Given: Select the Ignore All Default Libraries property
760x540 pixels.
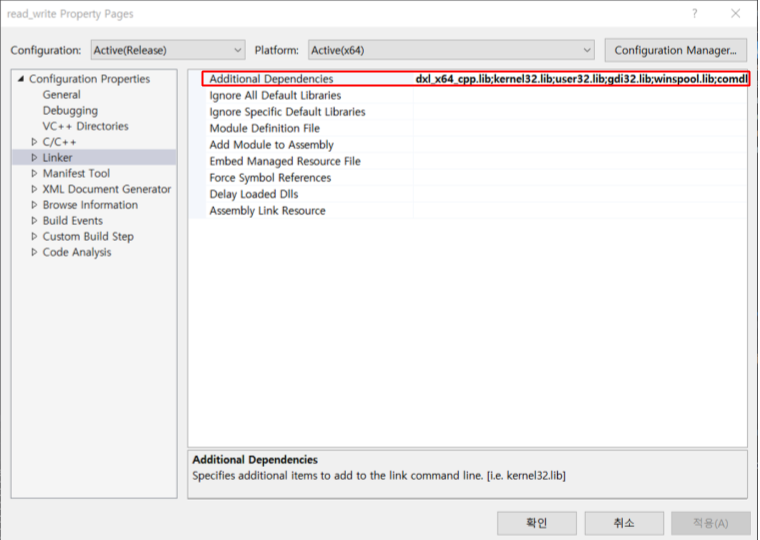Looking at the screenshot, I should [x=275, y=96].
